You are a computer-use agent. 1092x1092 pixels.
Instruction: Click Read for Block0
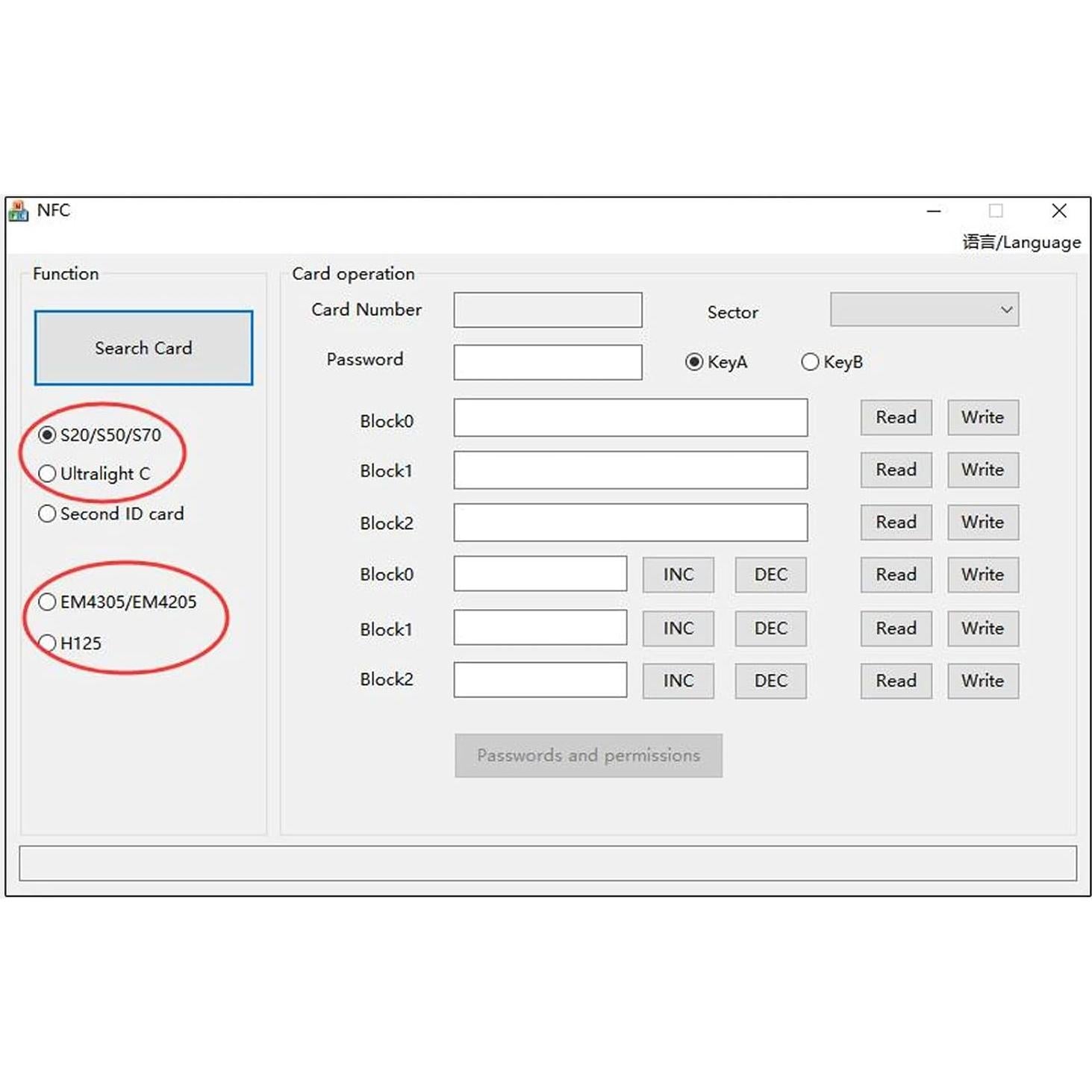[x=895, y=417]
